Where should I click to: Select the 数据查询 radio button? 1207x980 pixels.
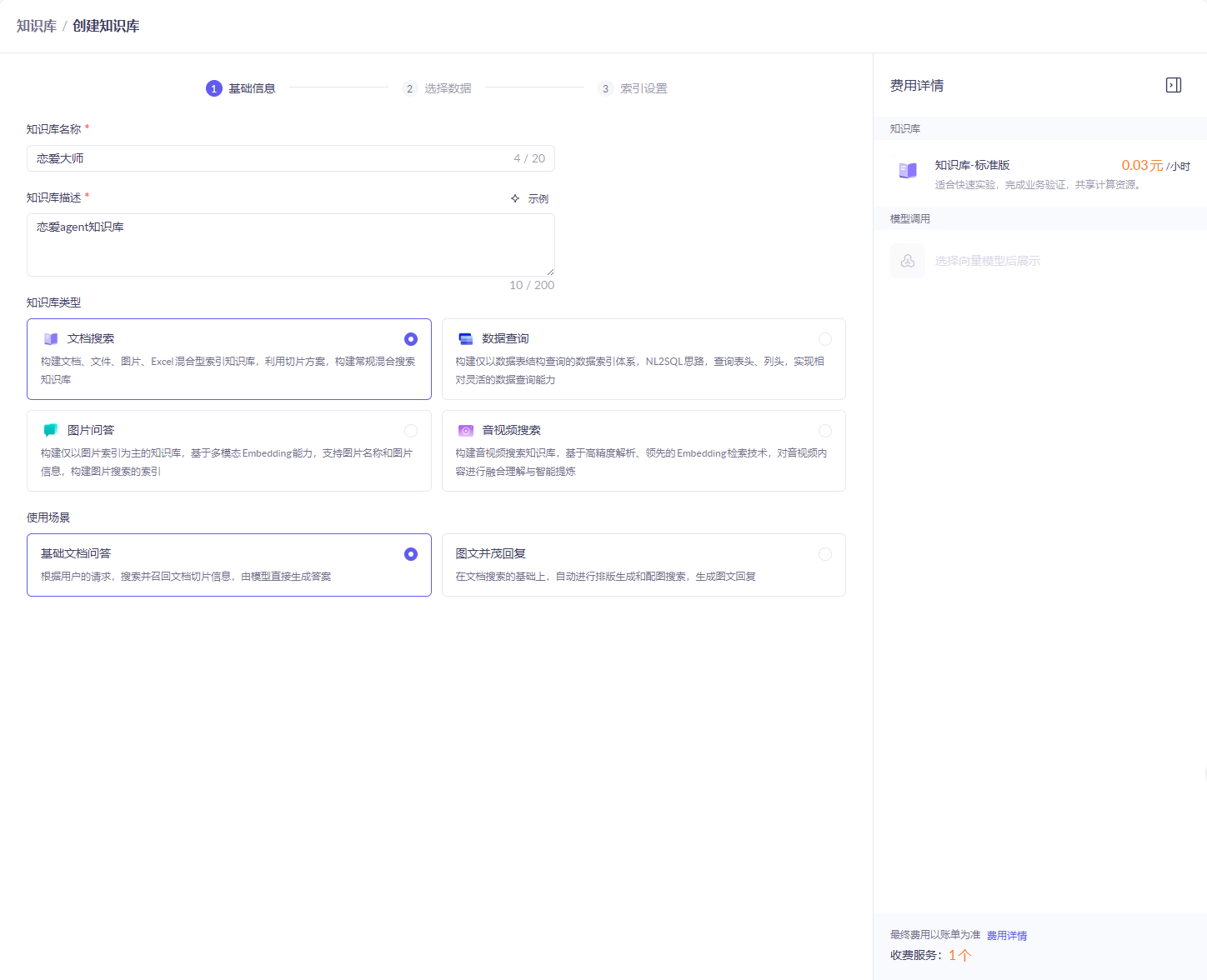pos(824,339)
